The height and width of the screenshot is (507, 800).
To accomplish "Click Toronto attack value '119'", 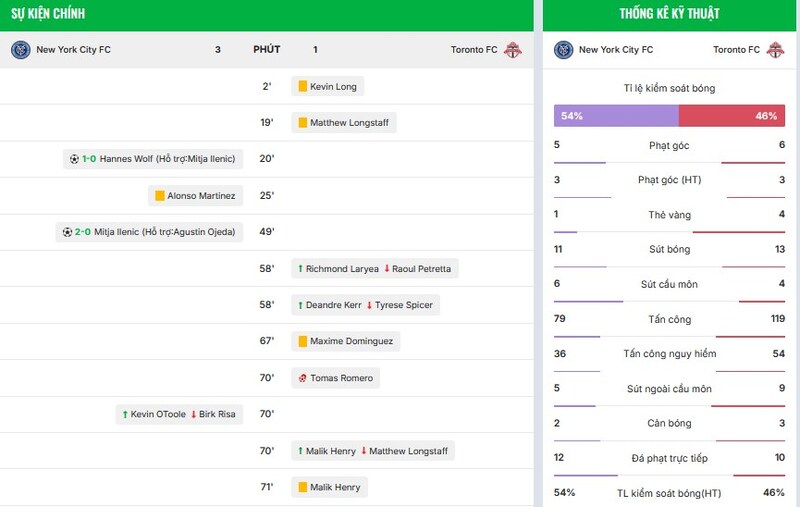I will pyautogui.click(x=778, y=319).
